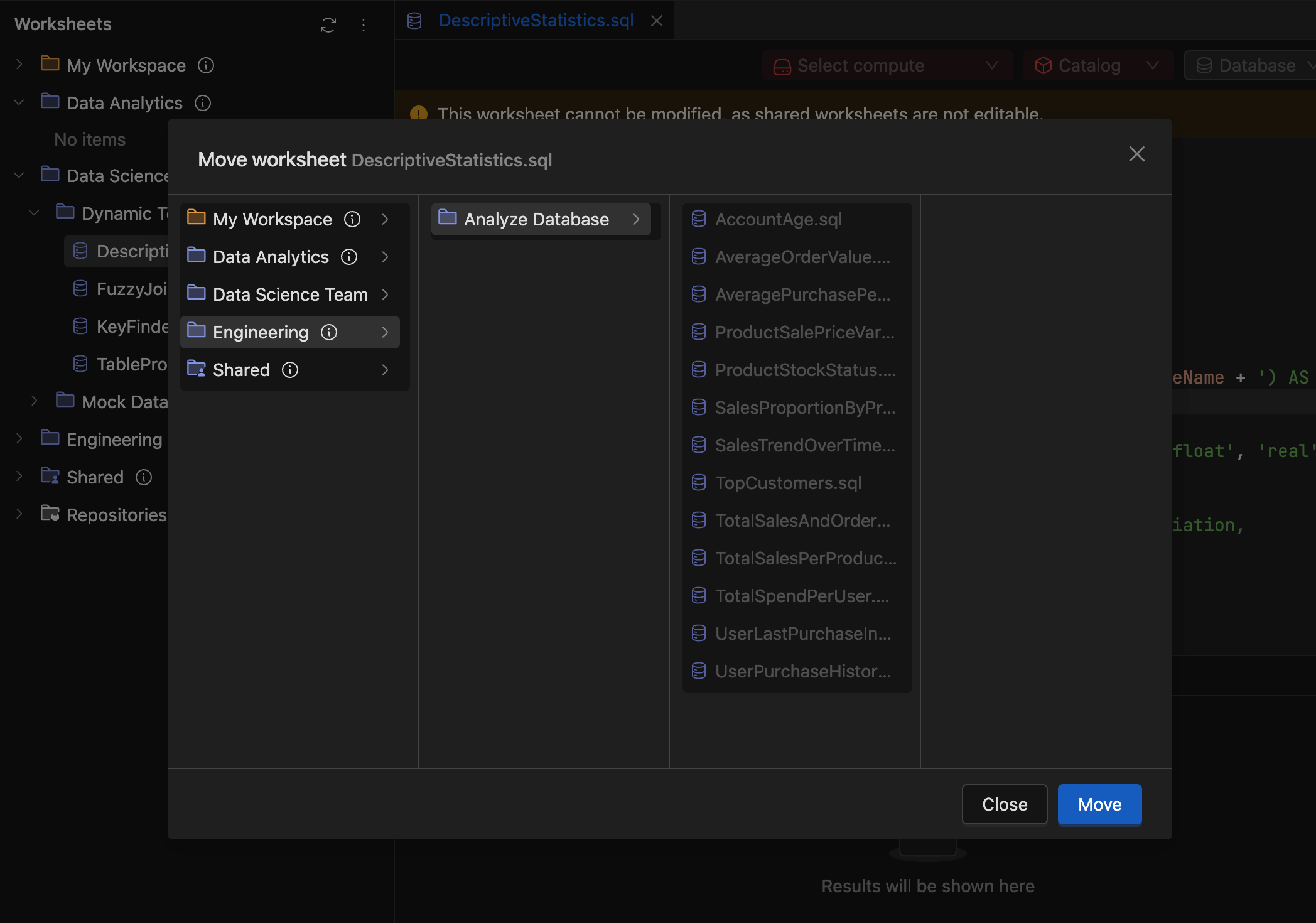Viewport: 1316px width, 923px height.
Task: Click info icon next to sidebar Shared
Action: coord(144,477)
